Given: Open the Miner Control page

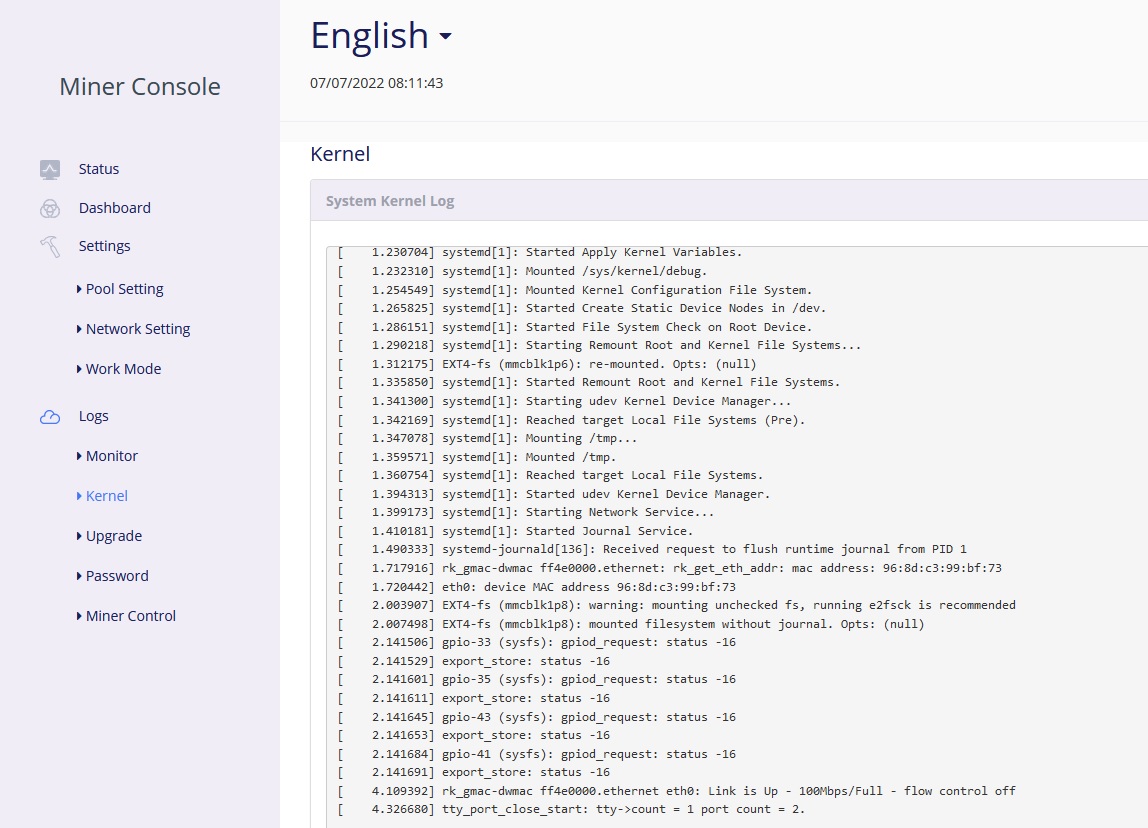Looking at the screenshot, I should coord(131,616).
